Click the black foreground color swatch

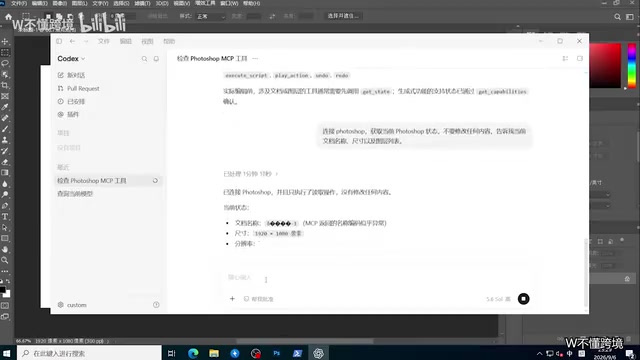pyautogui.click(x=2, y=290)
